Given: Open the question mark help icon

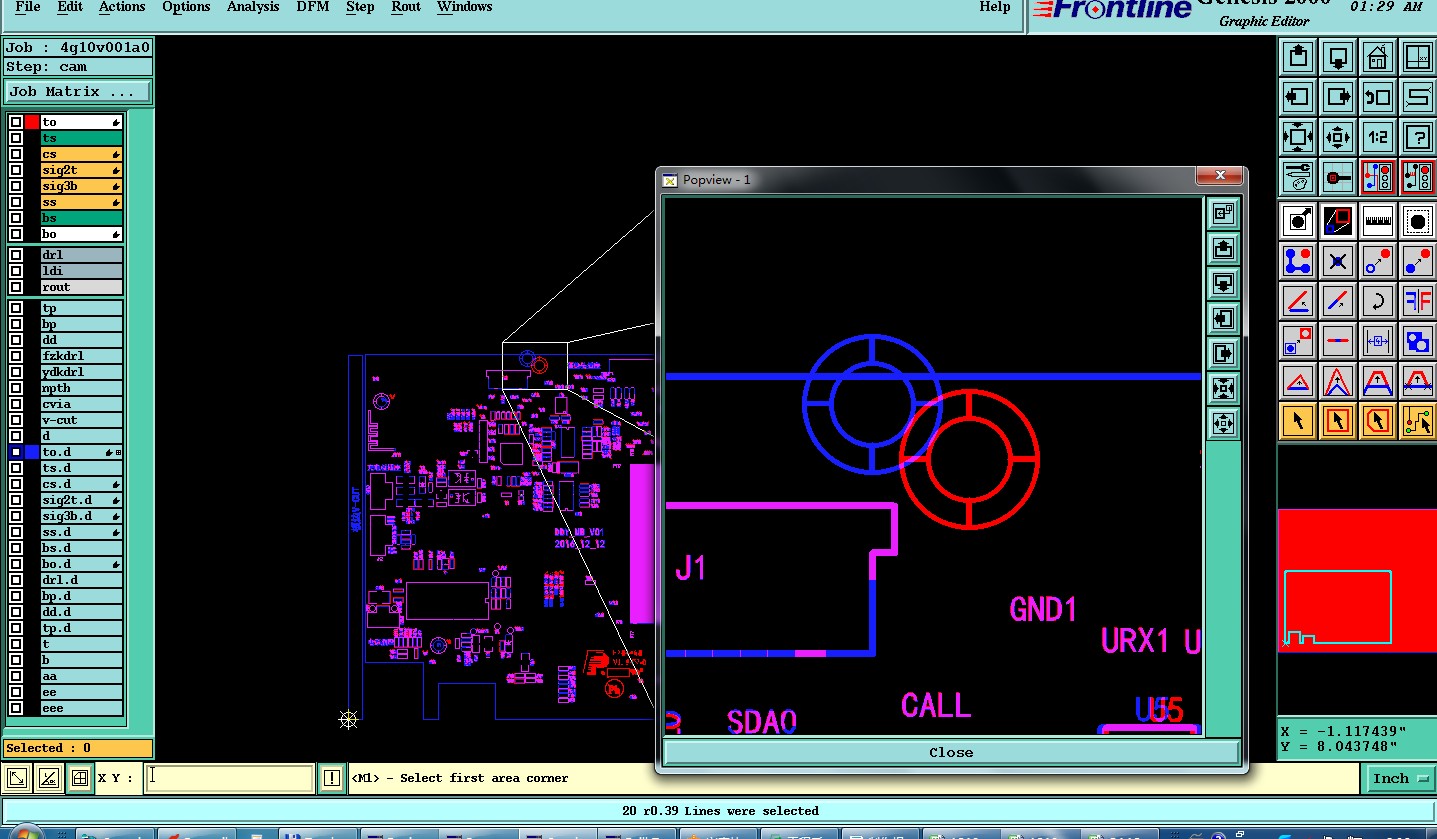Looking at the screenshot, I should pos(1417,137).
